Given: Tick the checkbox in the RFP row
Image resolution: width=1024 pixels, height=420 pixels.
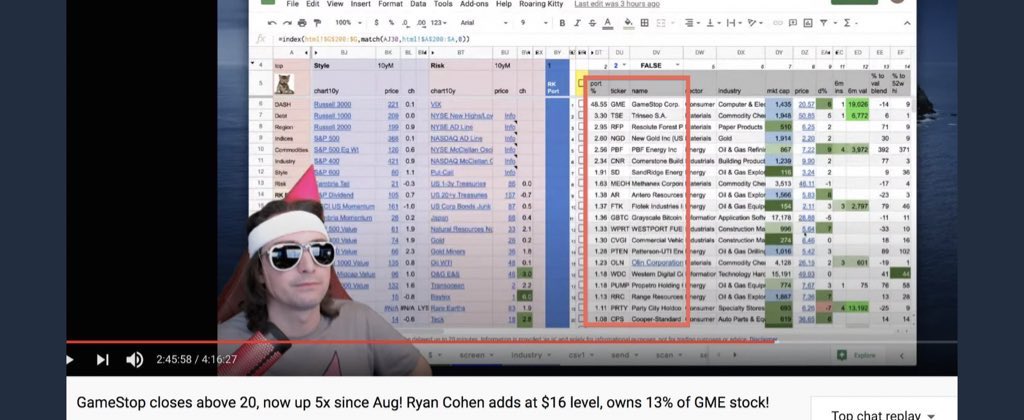Looking at the screenshot, I should [x=581, y=127].
